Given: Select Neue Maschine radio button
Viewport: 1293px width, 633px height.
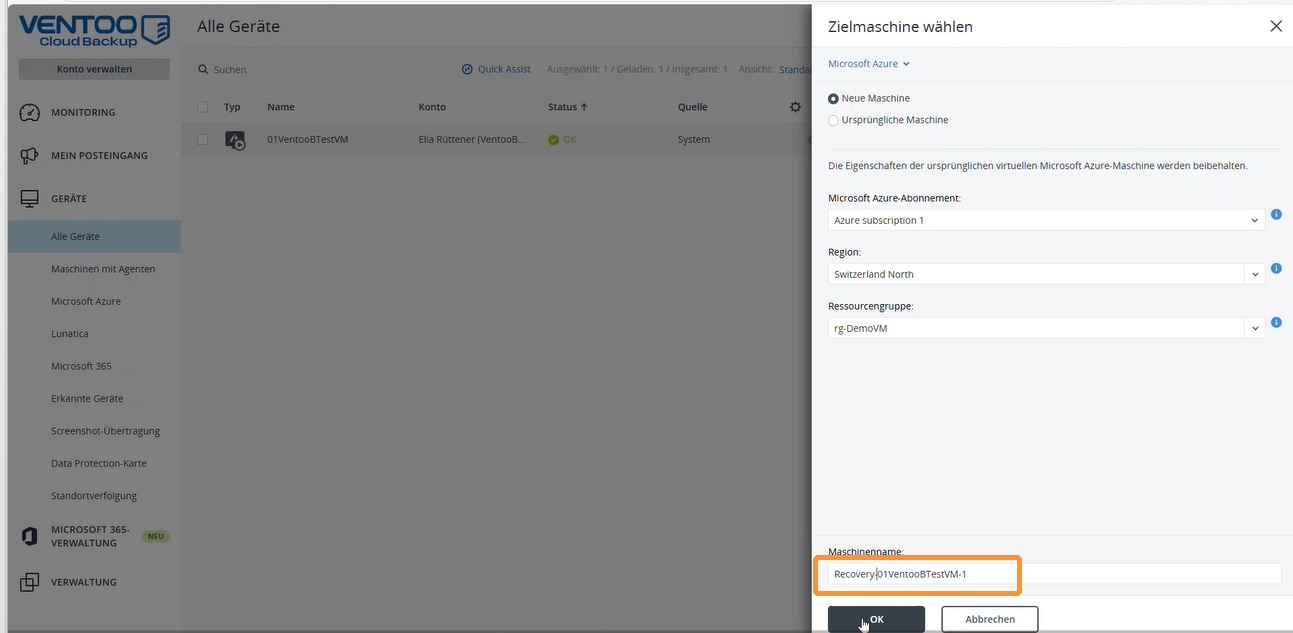Looking at the screenshot, I should pos(834,99).
